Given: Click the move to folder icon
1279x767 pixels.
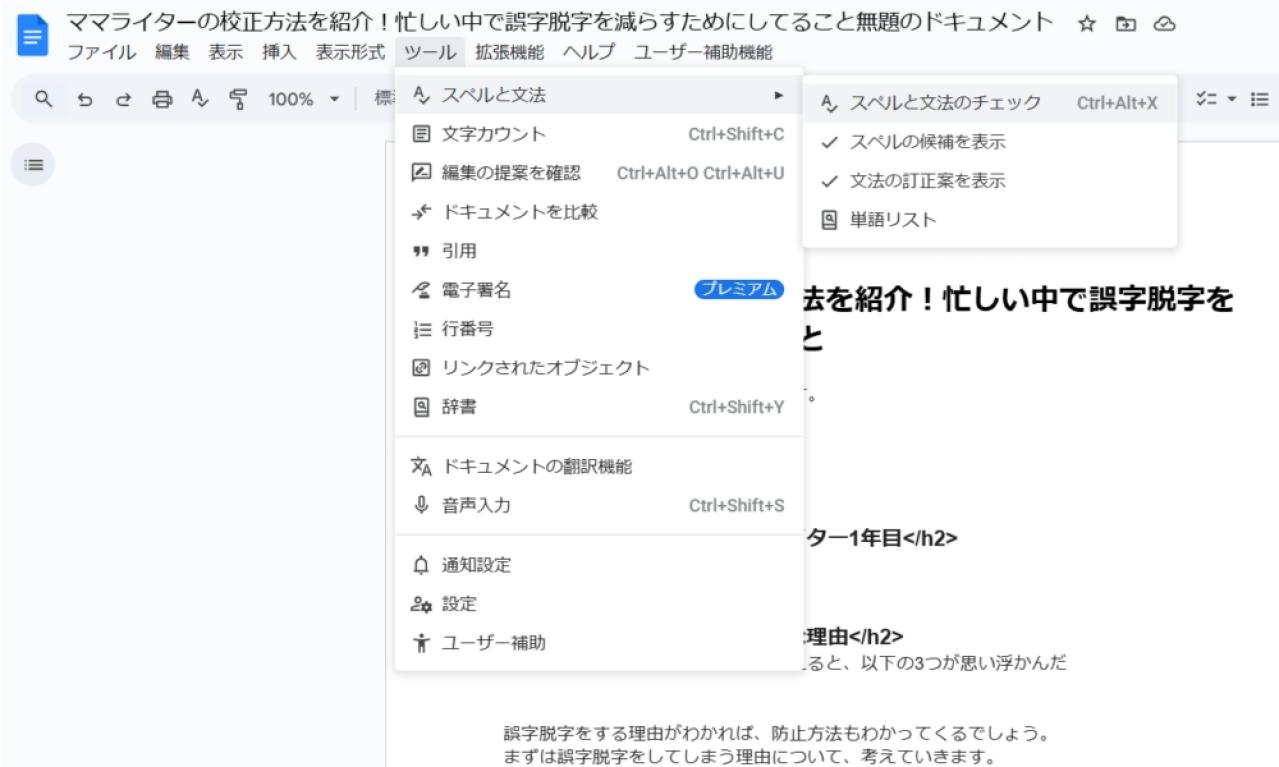Looking at the screenshot, I should coord(1125,24).
